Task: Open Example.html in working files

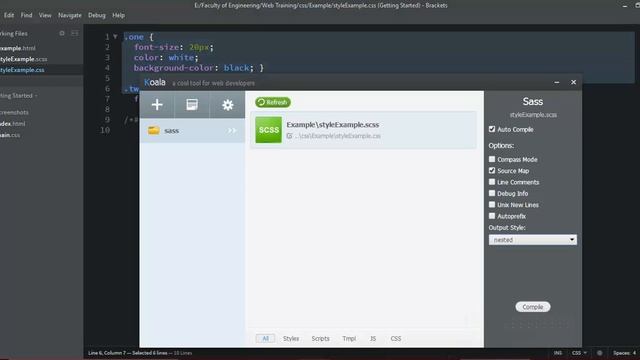Action: 18,48
